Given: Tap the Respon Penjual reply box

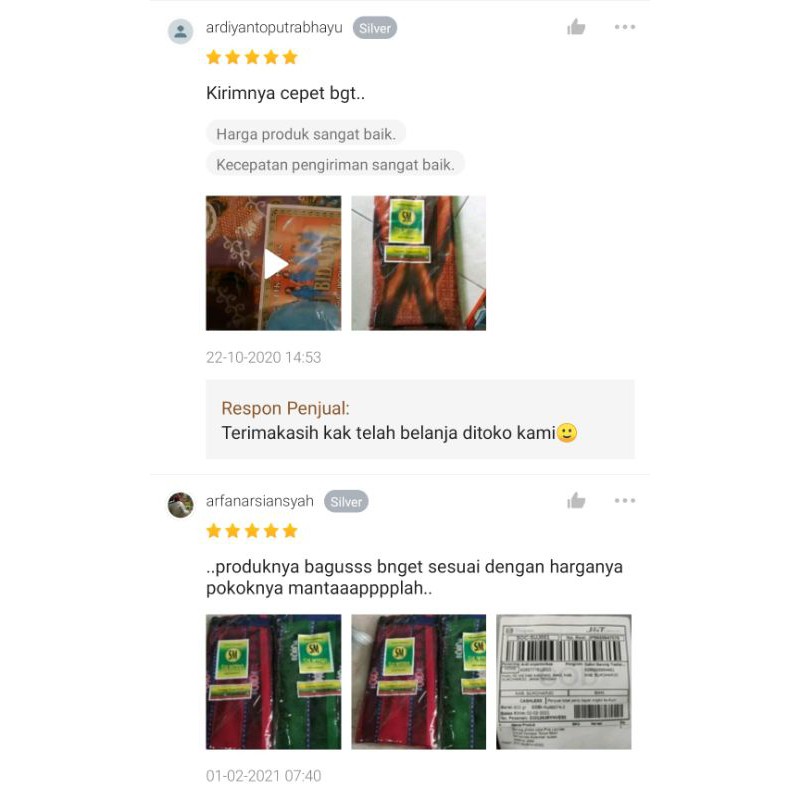Looking at the screenshot, I should [420, 419].
